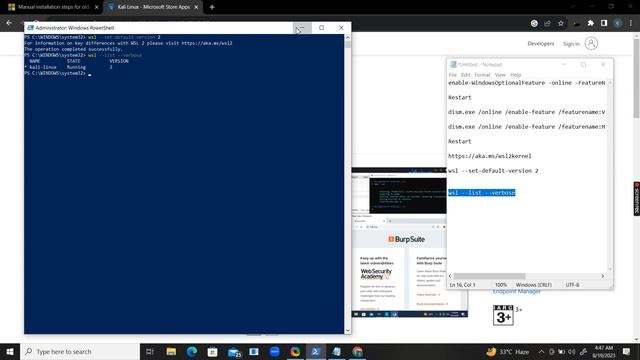Click the UTF-8 status in Notepad
This screenshot has height=360, width=640.
(x=572, y=285)
